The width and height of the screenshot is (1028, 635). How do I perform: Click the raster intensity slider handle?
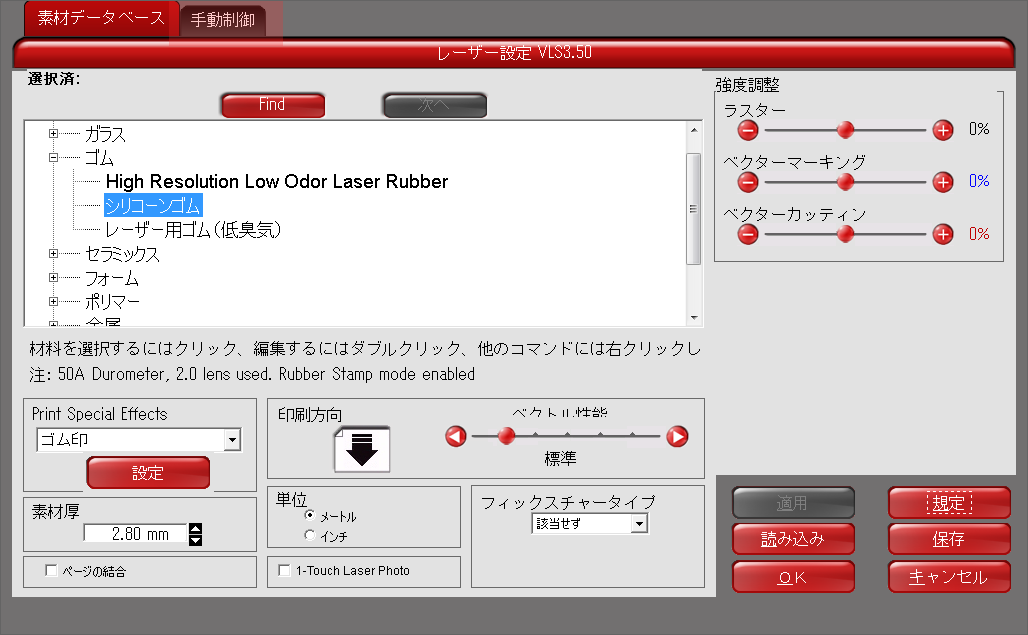pyautogui.click(x=845, y=129)
